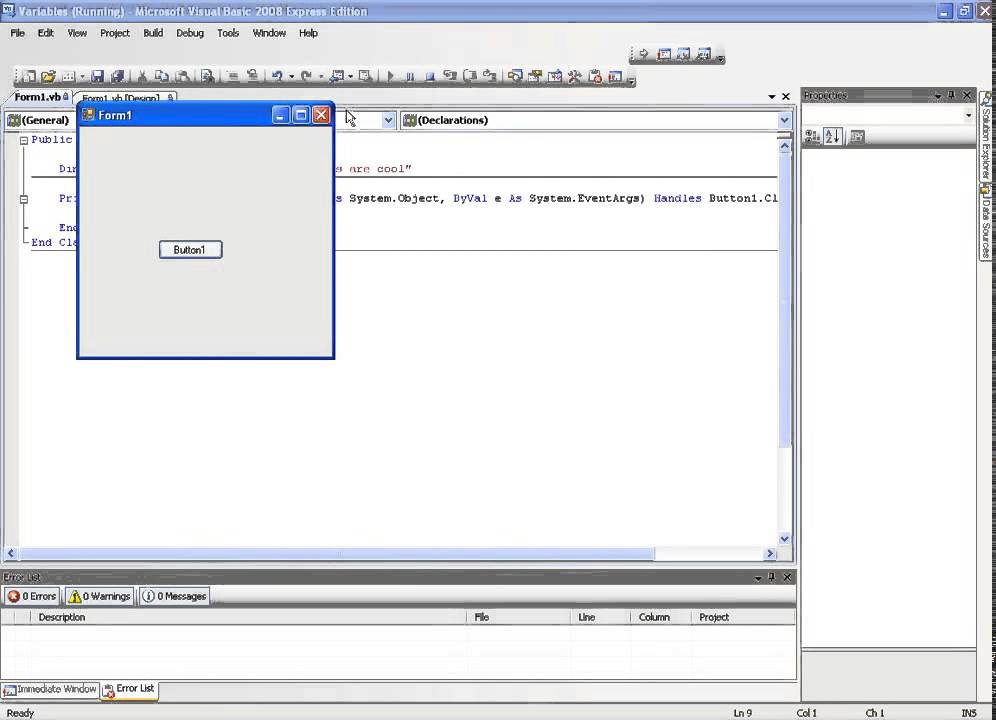Collapse the Private Sub code block
Image resolution: width=996 pixels, height=720 pixels.
(24, 199)
